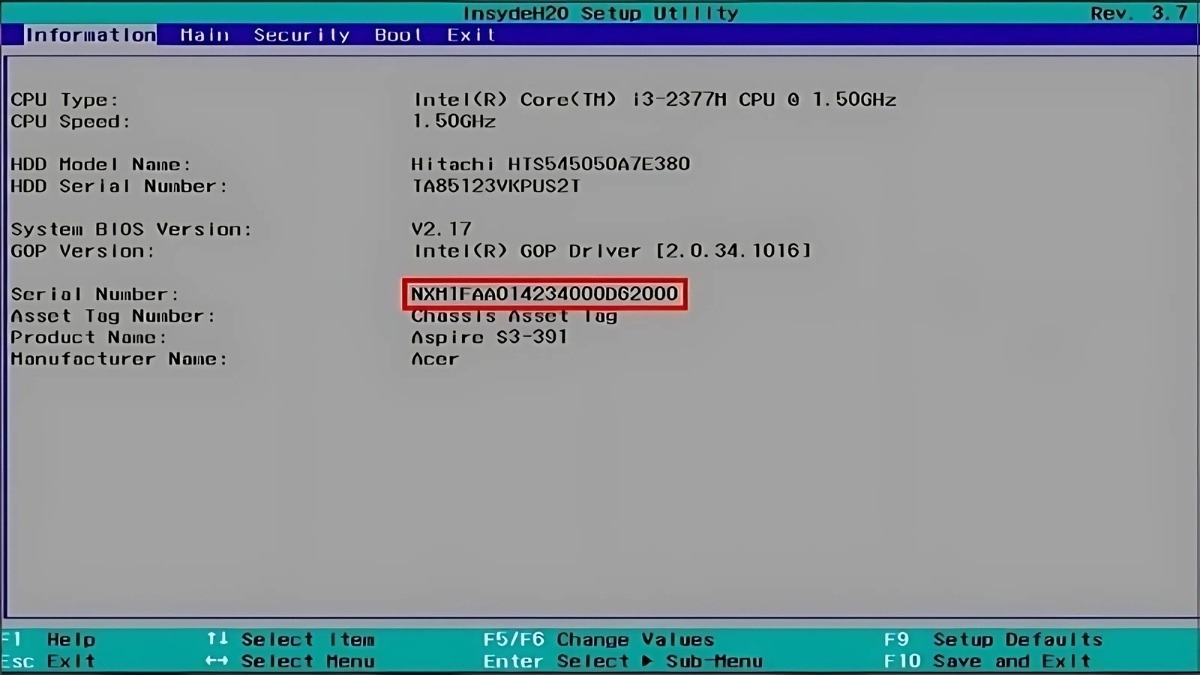Select the V2.17 BIOS version value
Viewport: 1200px width, 675px height.
(x=442, y=229)
